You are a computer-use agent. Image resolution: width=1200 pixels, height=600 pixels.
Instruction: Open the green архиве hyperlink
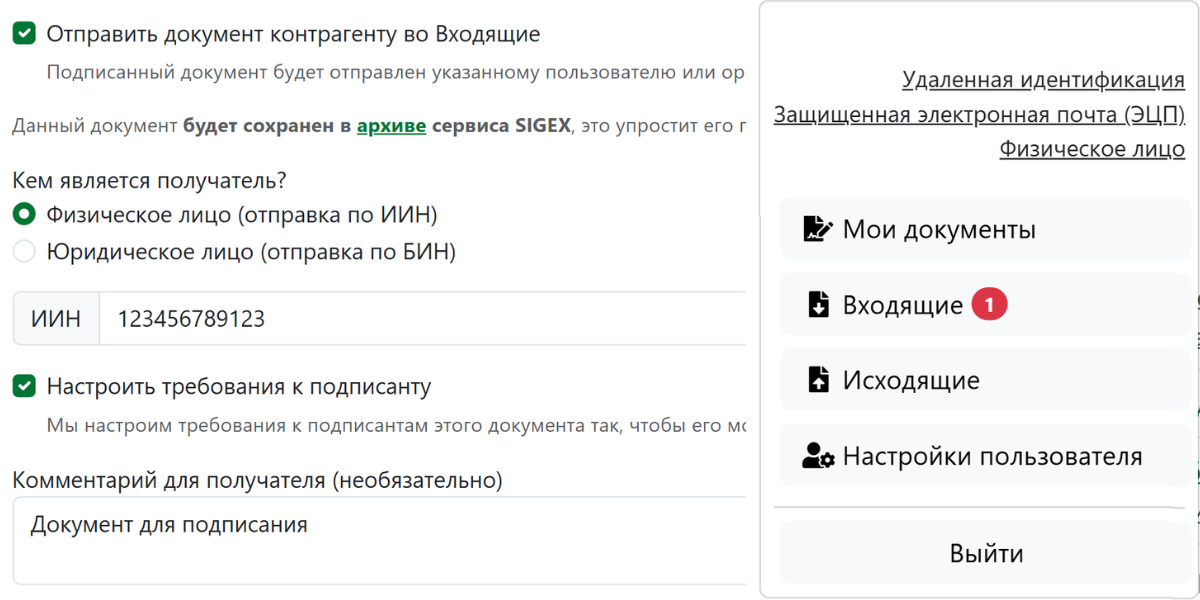[391, 126]
